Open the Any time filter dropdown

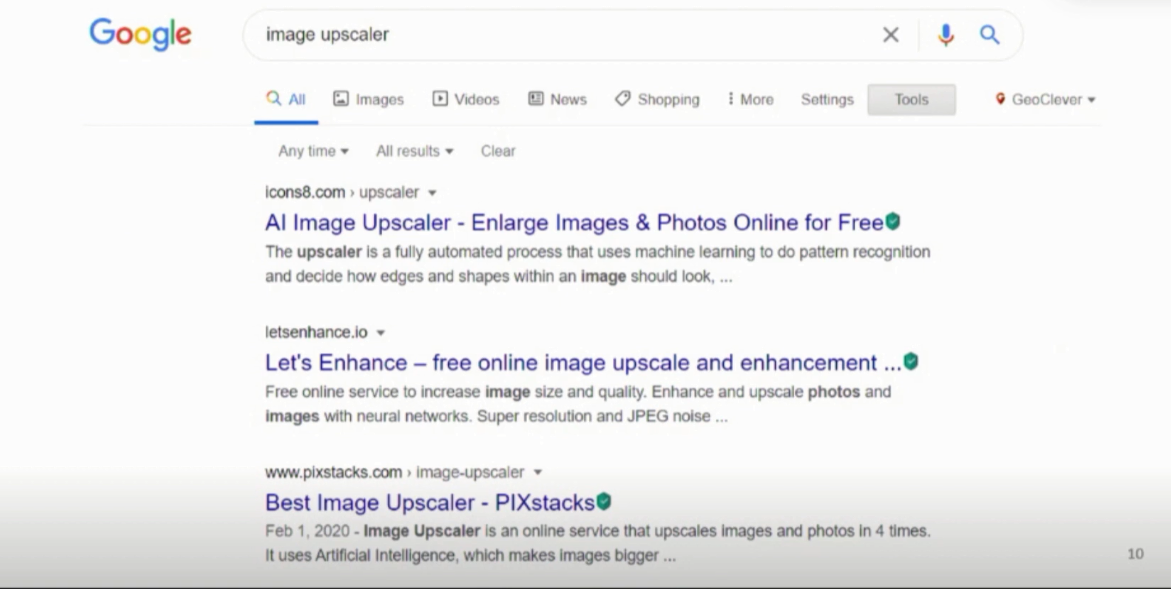coord(313,151)
